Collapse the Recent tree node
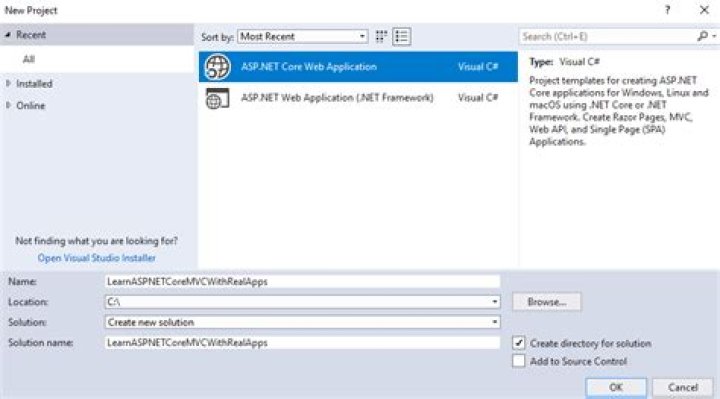Screen dimensions: 720x399 point(8,35)
